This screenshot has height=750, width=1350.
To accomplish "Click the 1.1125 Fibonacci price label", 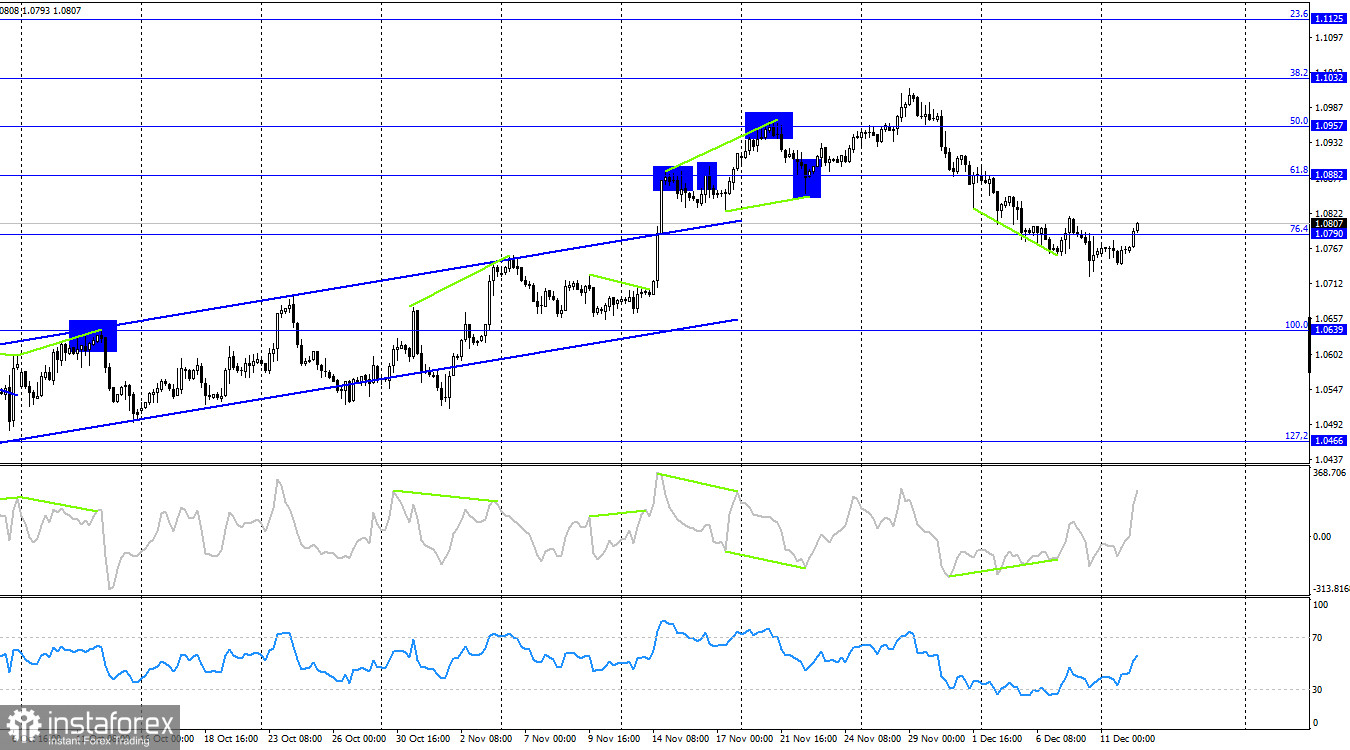I will (x=1329, y=19).
